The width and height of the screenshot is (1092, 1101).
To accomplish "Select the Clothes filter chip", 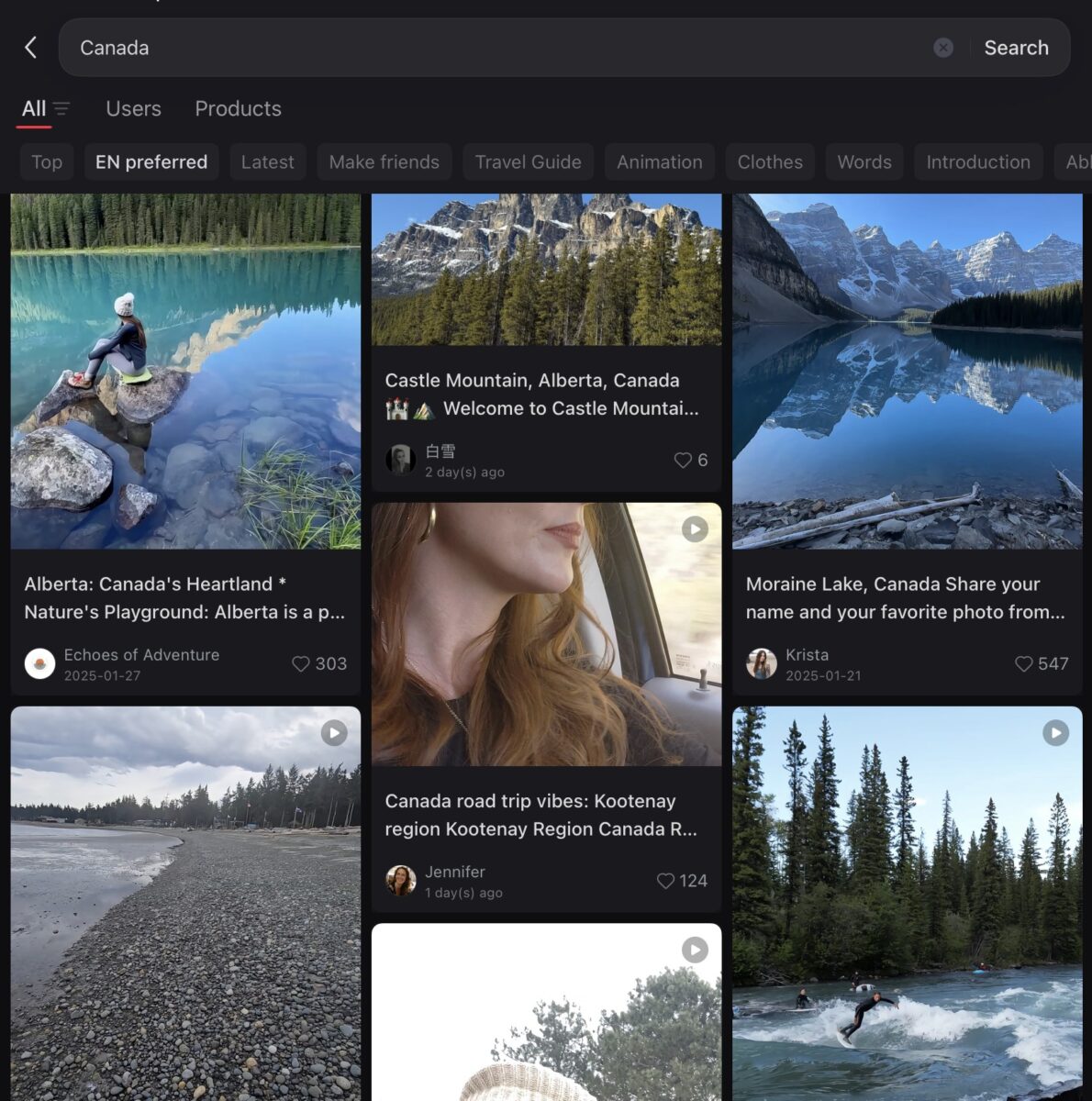I will 770,162.
